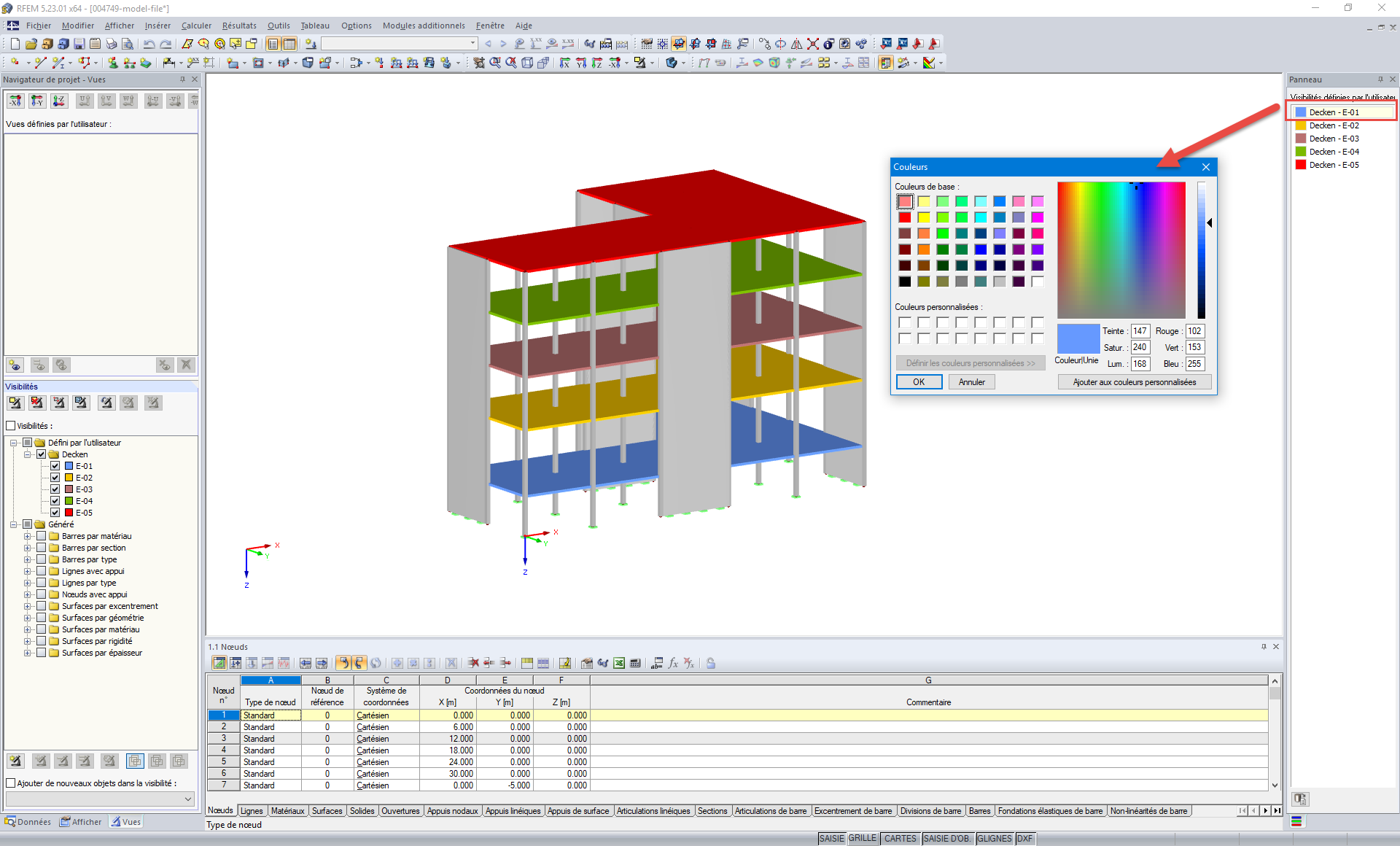Screen dimensions: 1400x846
Task: Click 'Ajouter aux couleurs personnalisées' button
Action: point(1134,382)
